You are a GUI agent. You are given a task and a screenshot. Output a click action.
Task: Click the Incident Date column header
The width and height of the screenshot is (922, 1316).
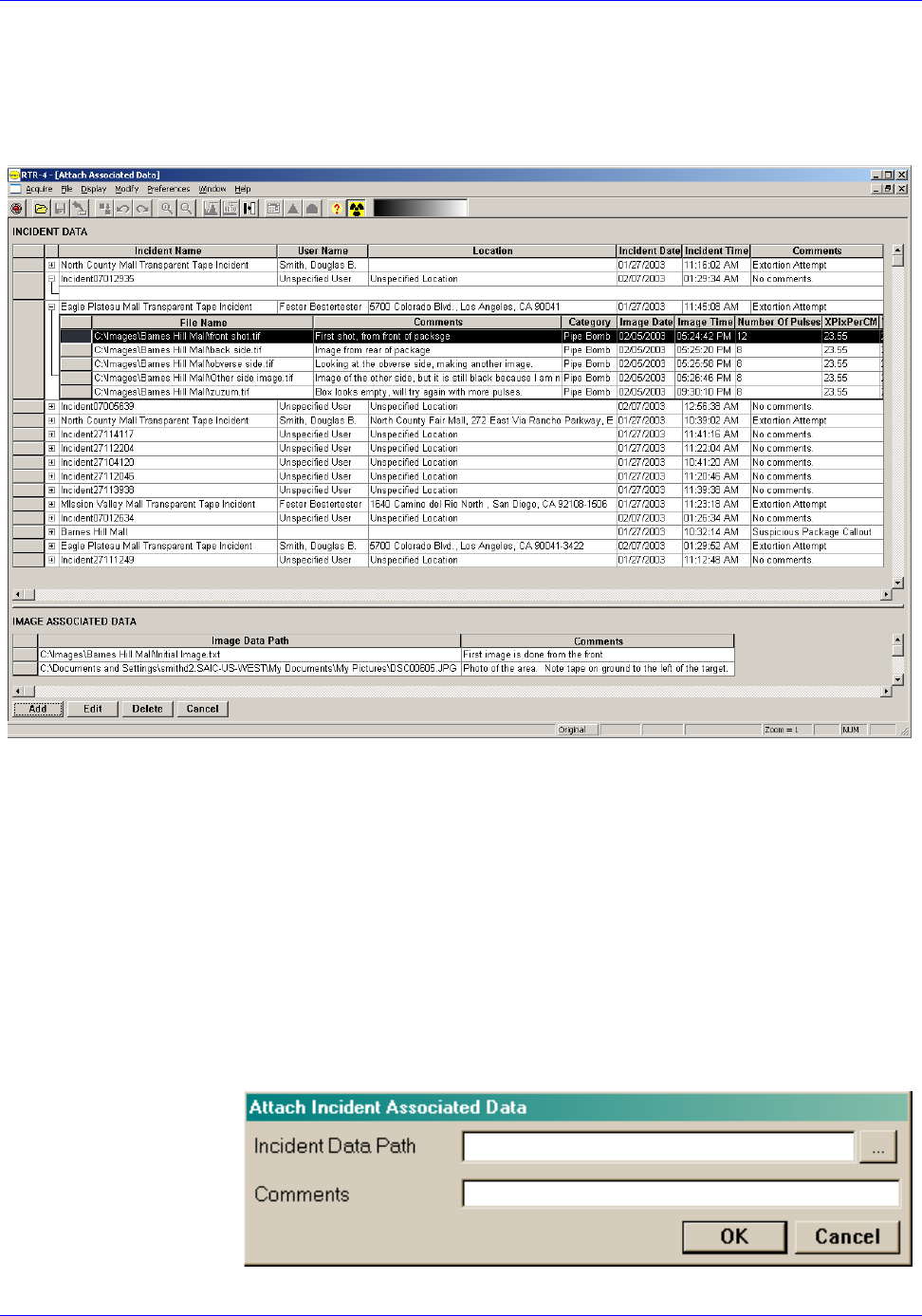(650, 251)
